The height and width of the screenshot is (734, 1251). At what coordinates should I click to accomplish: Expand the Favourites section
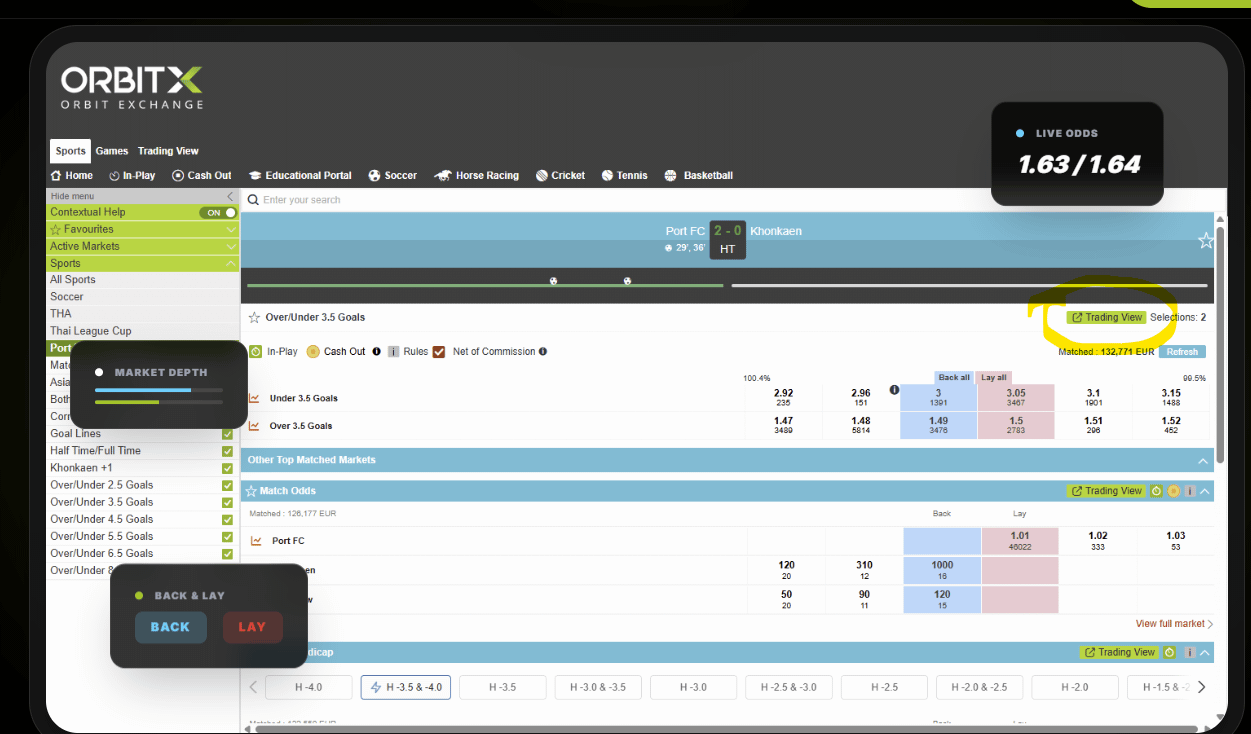point(231,229)
